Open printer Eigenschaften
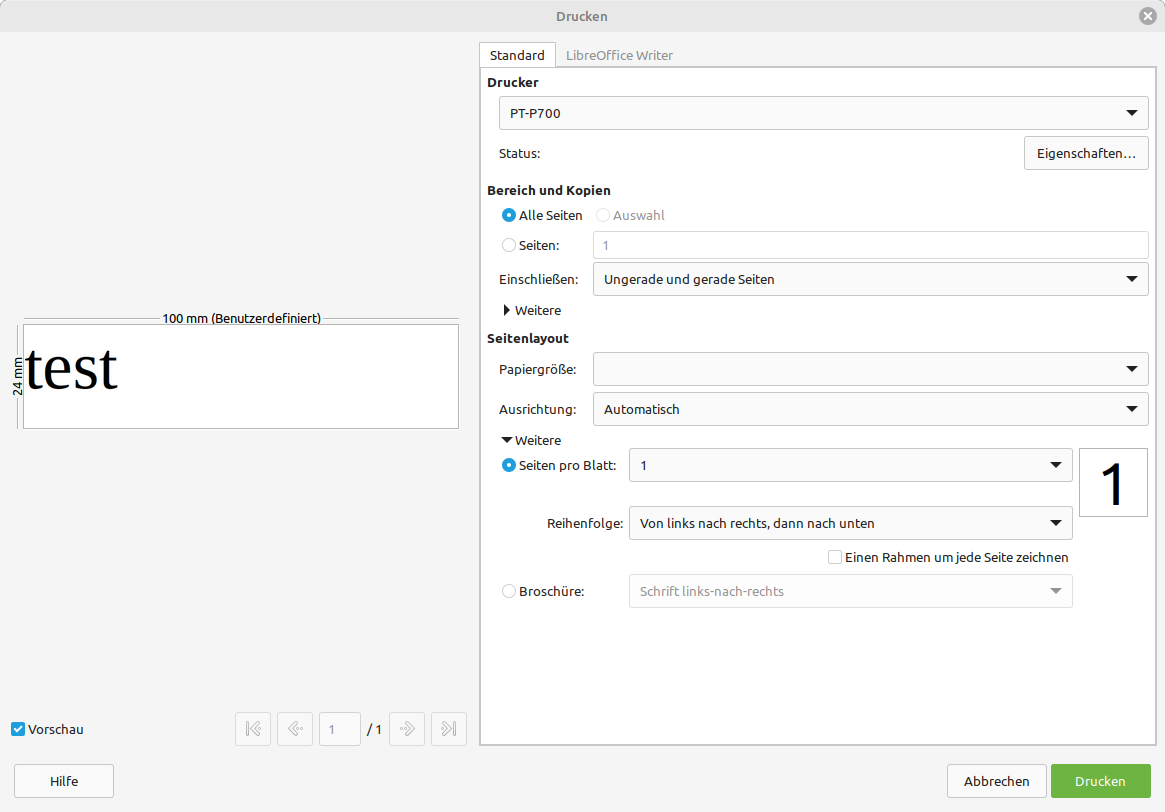 (x=1086, y=153)
